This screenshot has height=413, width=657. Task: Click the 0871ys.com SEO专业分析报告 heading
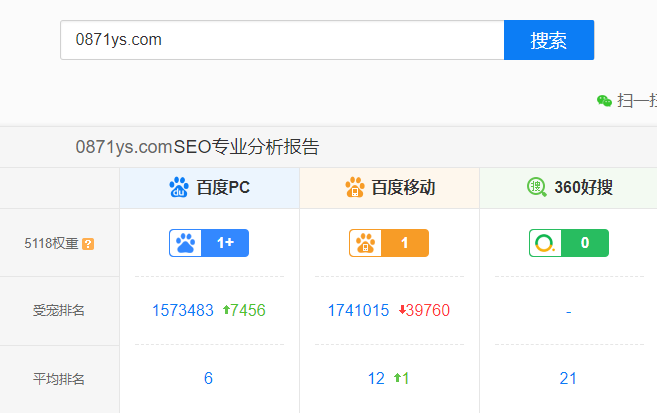(x=197, y=147)
